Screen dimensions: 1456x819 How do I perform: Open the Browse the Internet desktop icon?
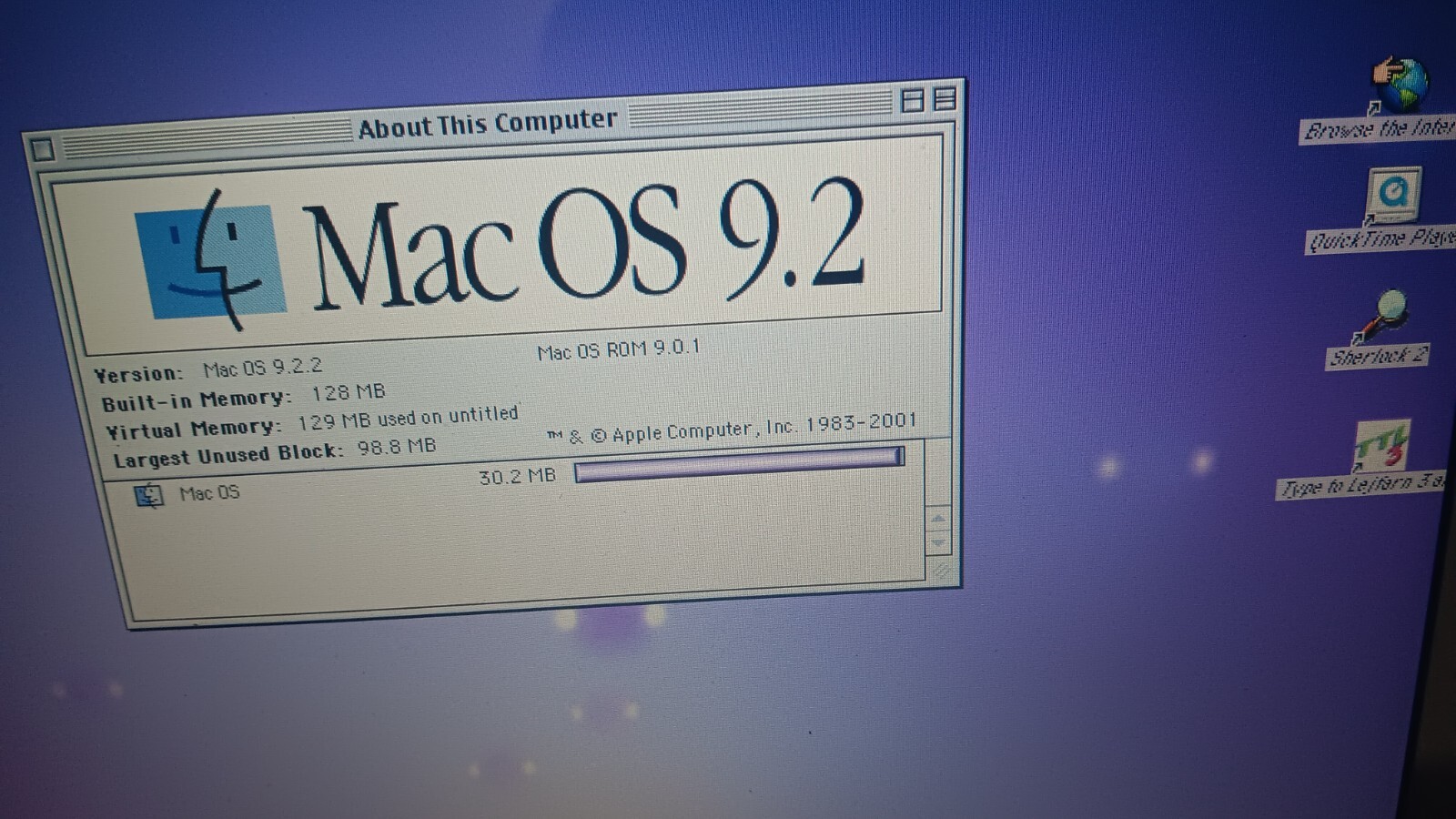pos(1401,86)
